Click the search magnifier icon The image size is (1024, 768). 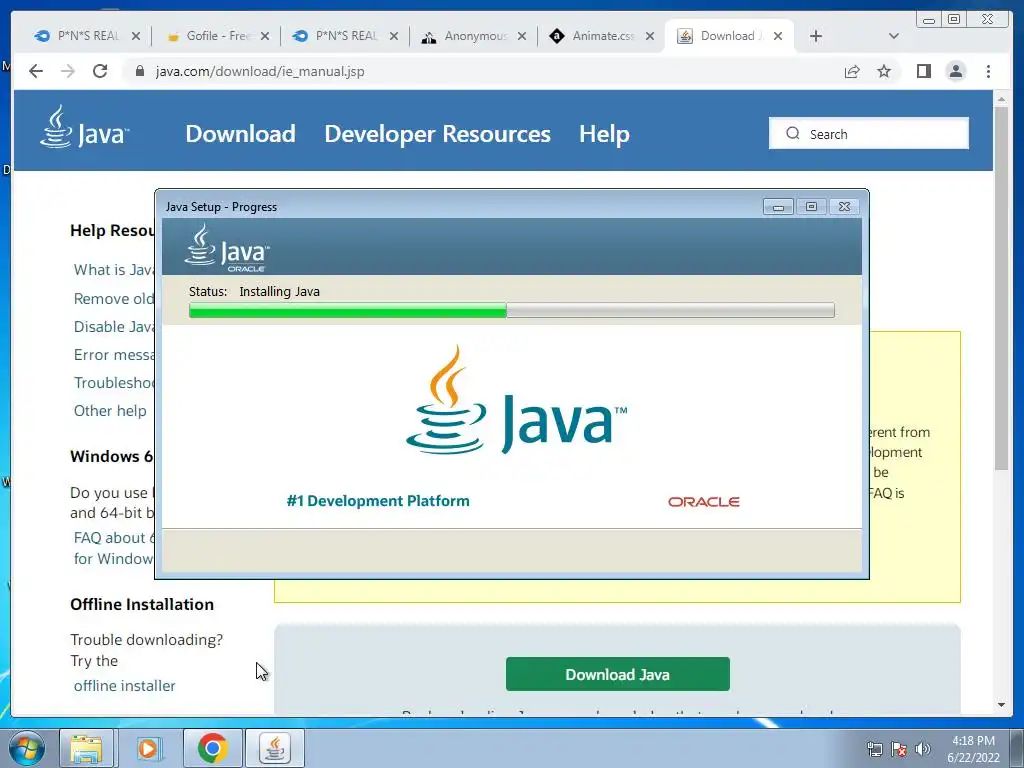(793, 133)
